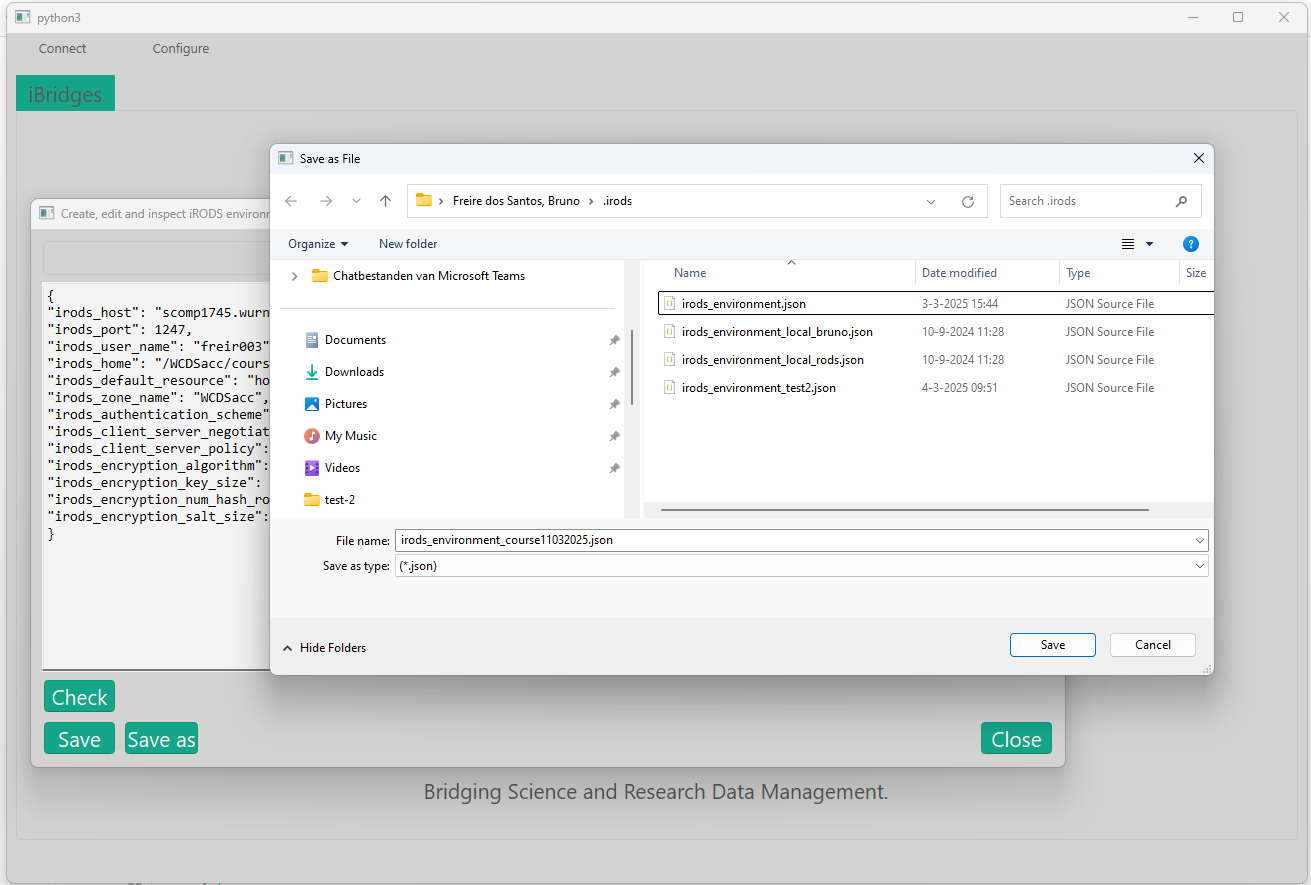Click the date 4-3-2025 09:51

[x=959, y=388]
